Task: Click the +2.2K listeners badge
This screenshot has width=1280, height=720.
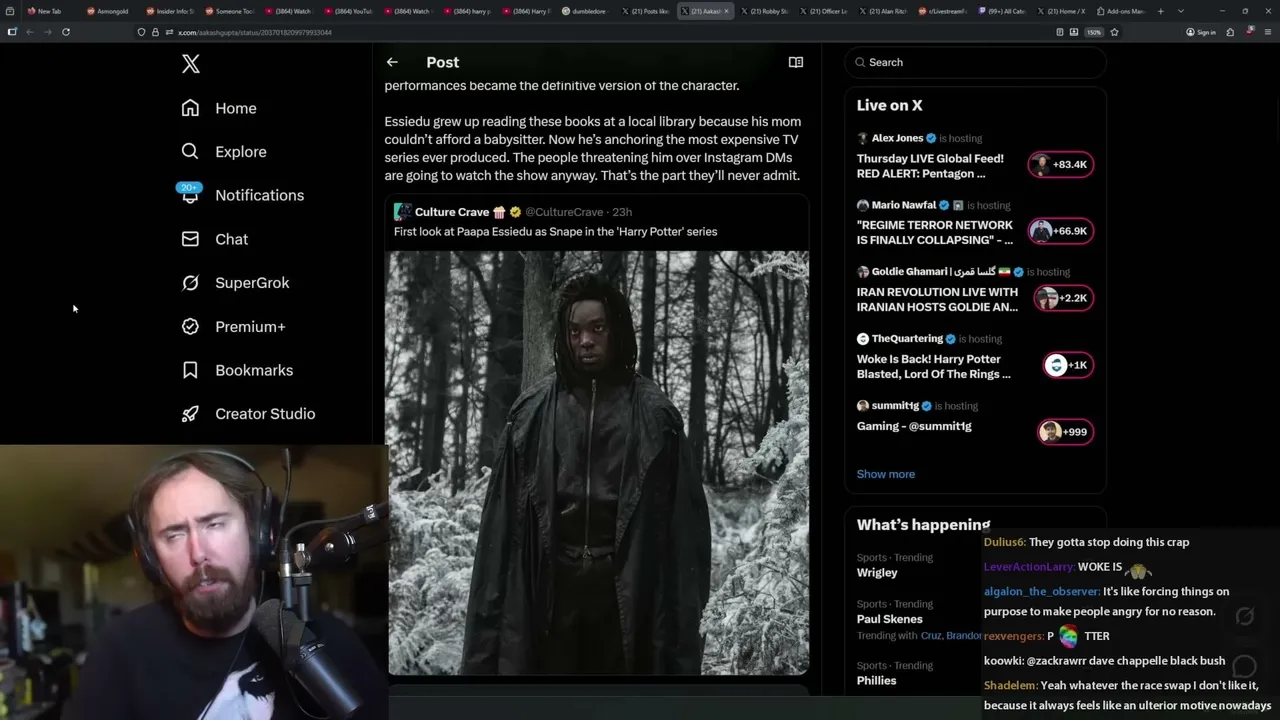Action: [x=1064, y=298]
